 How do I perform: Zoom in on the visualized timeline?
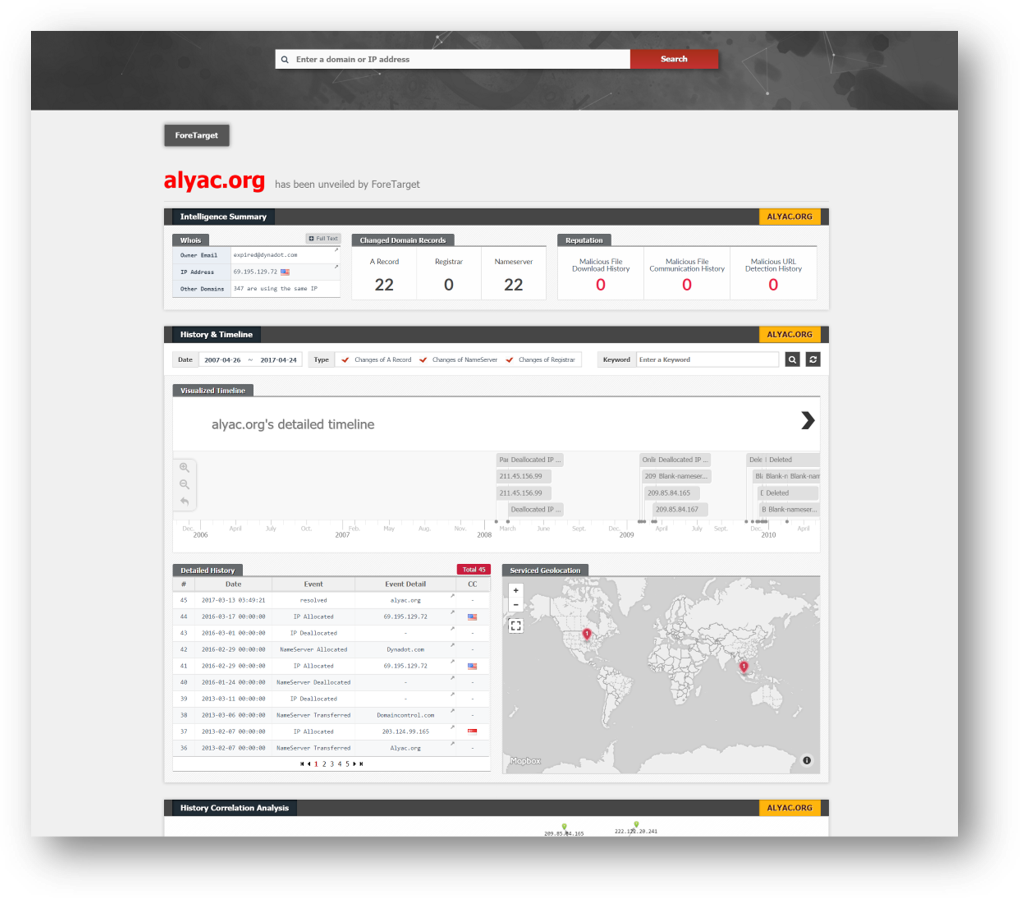point(185,467)
